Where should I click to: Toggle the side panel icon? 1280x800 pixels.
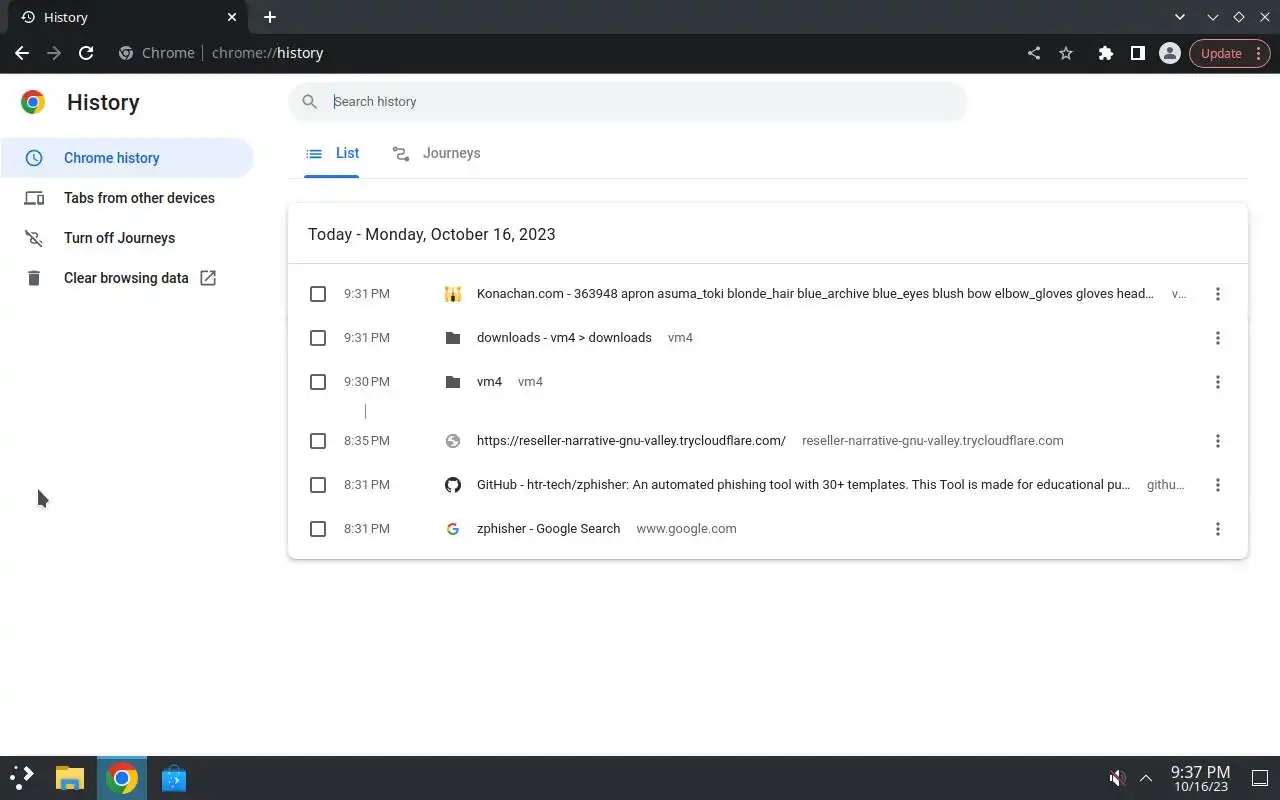tap(1137, 53)
